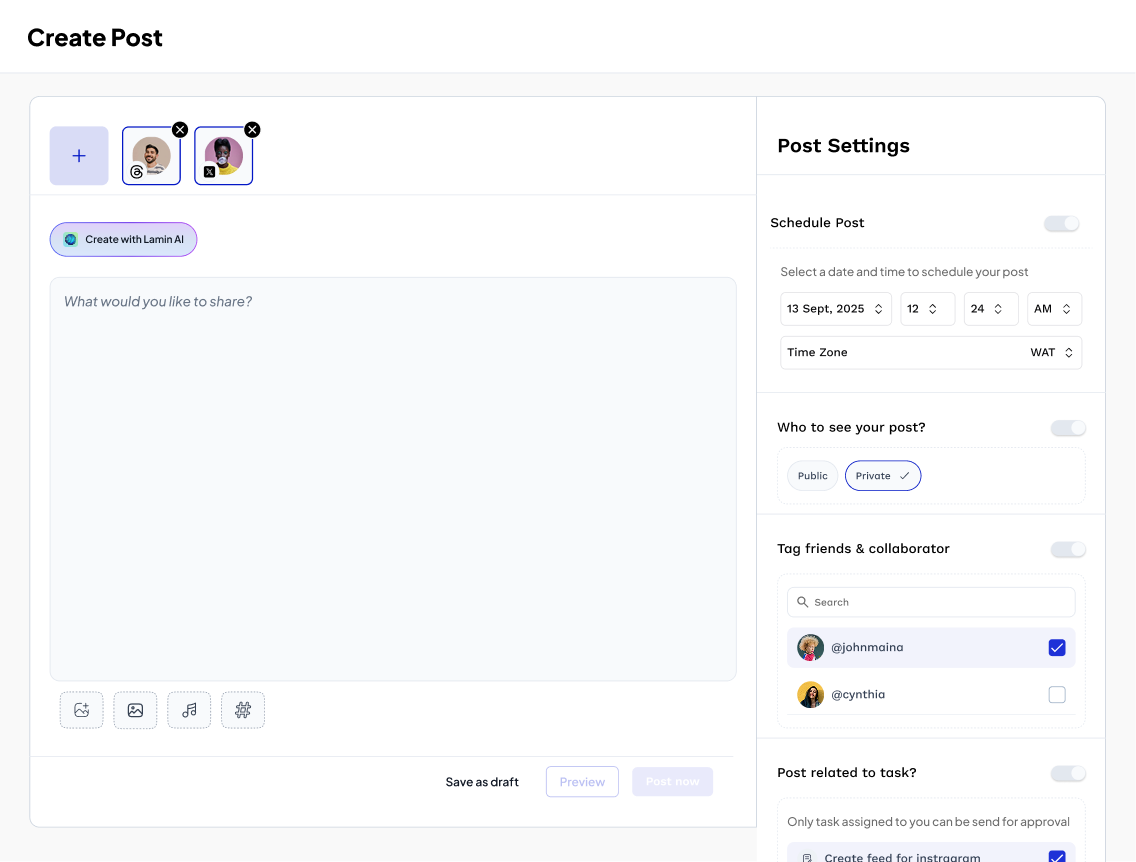The image size is (1136, 862).
Task: Select the Private visibility option
Action: [x=883, y=475]
